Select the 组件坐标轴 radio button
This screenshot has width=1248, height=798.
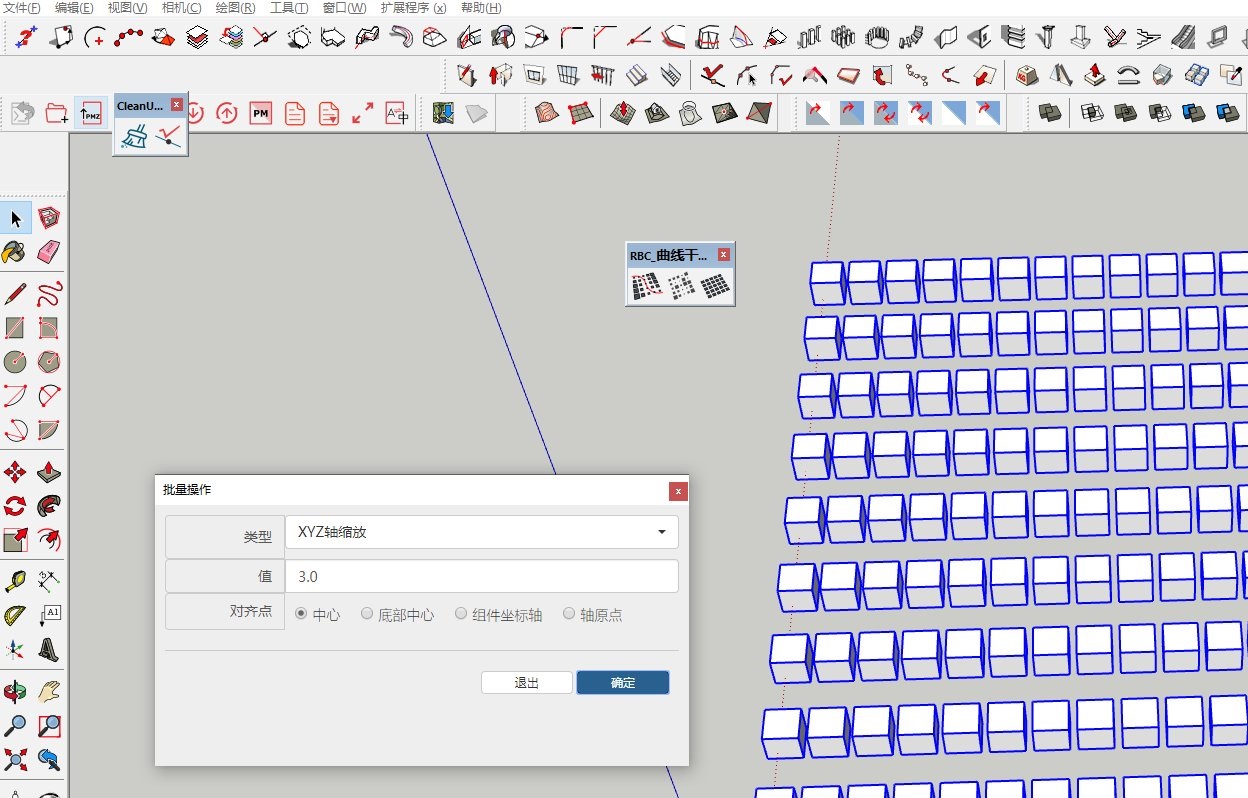(461, 614)
